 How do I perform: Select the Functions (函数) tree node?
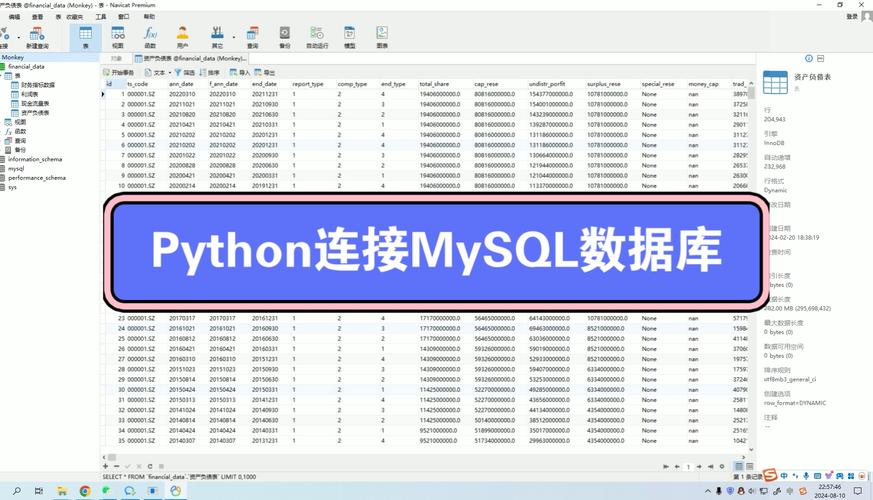pyautogui.click(x=20, y=131)
